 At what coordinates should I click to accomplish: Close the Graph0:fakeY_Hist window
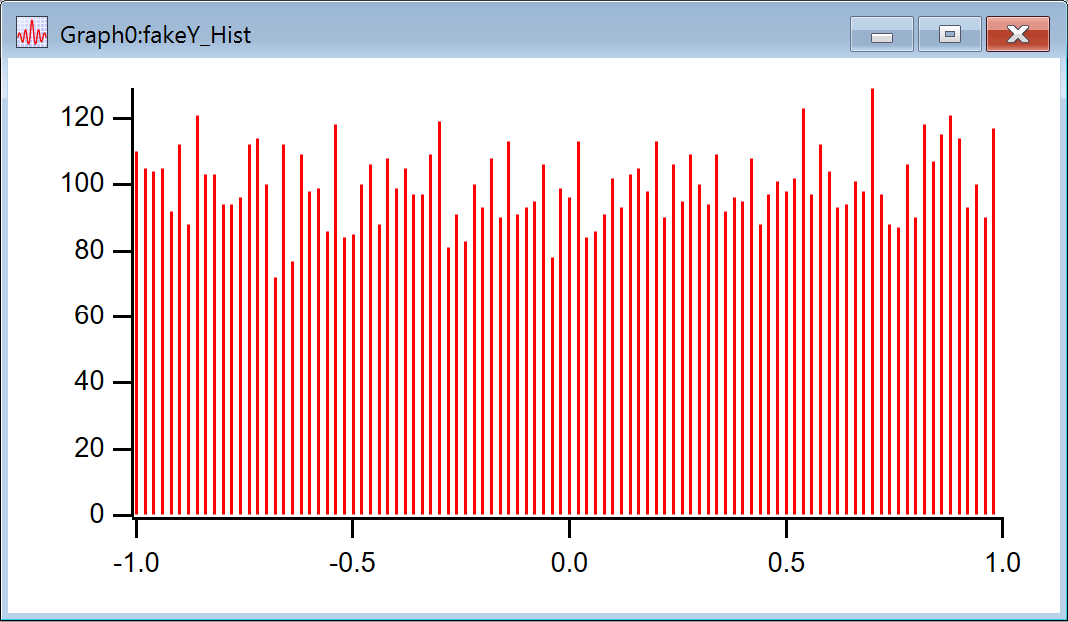tap(1017, 35)
